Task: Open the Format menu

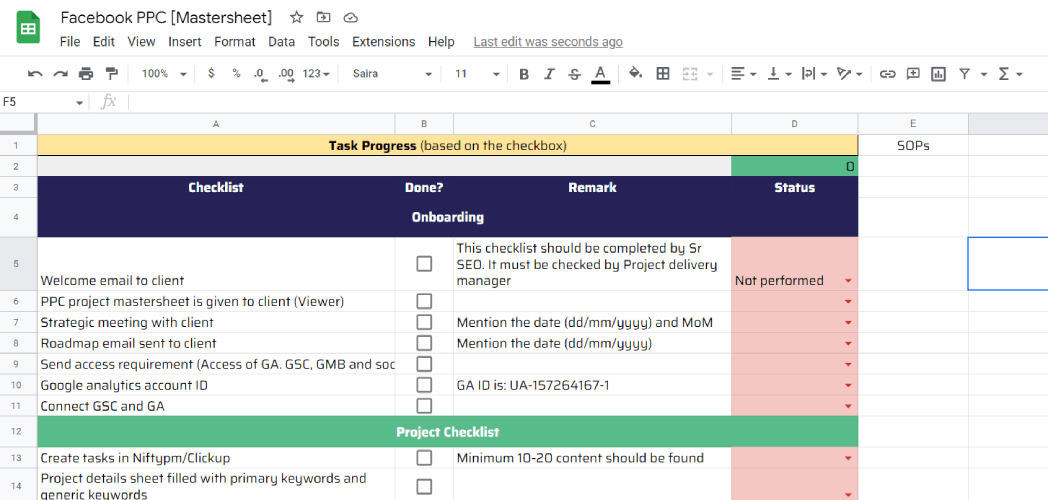Action: pos(235,41)
